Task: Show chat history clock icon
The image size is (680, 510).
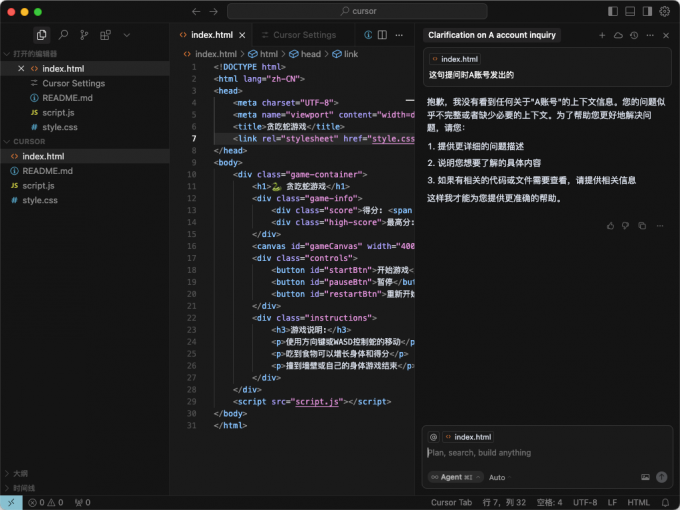Action: pyautogui.click(x=634, y=35)
